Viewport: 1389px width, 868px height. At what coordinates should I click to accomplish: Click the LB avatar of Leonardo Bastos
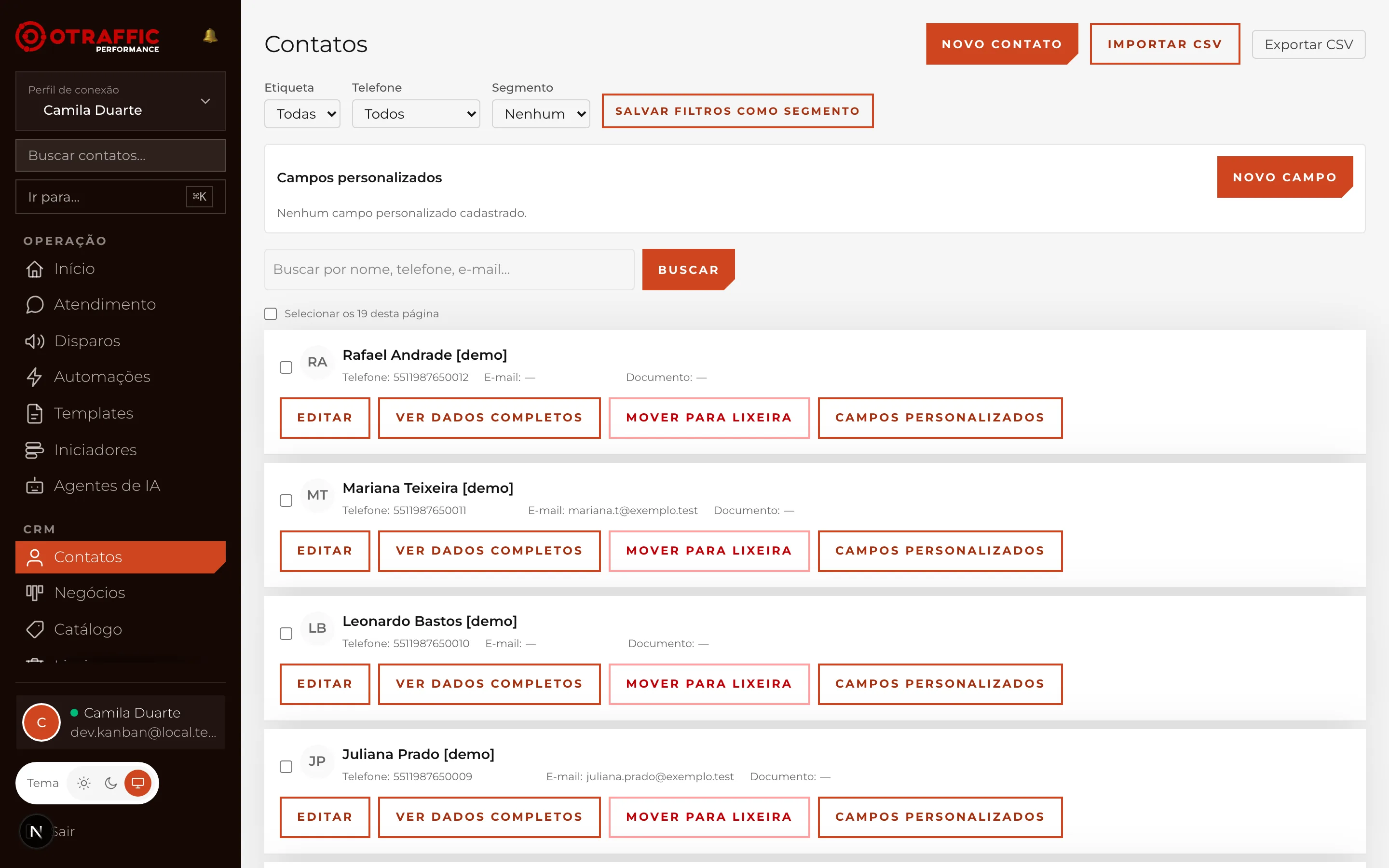[x=317, y=629]
